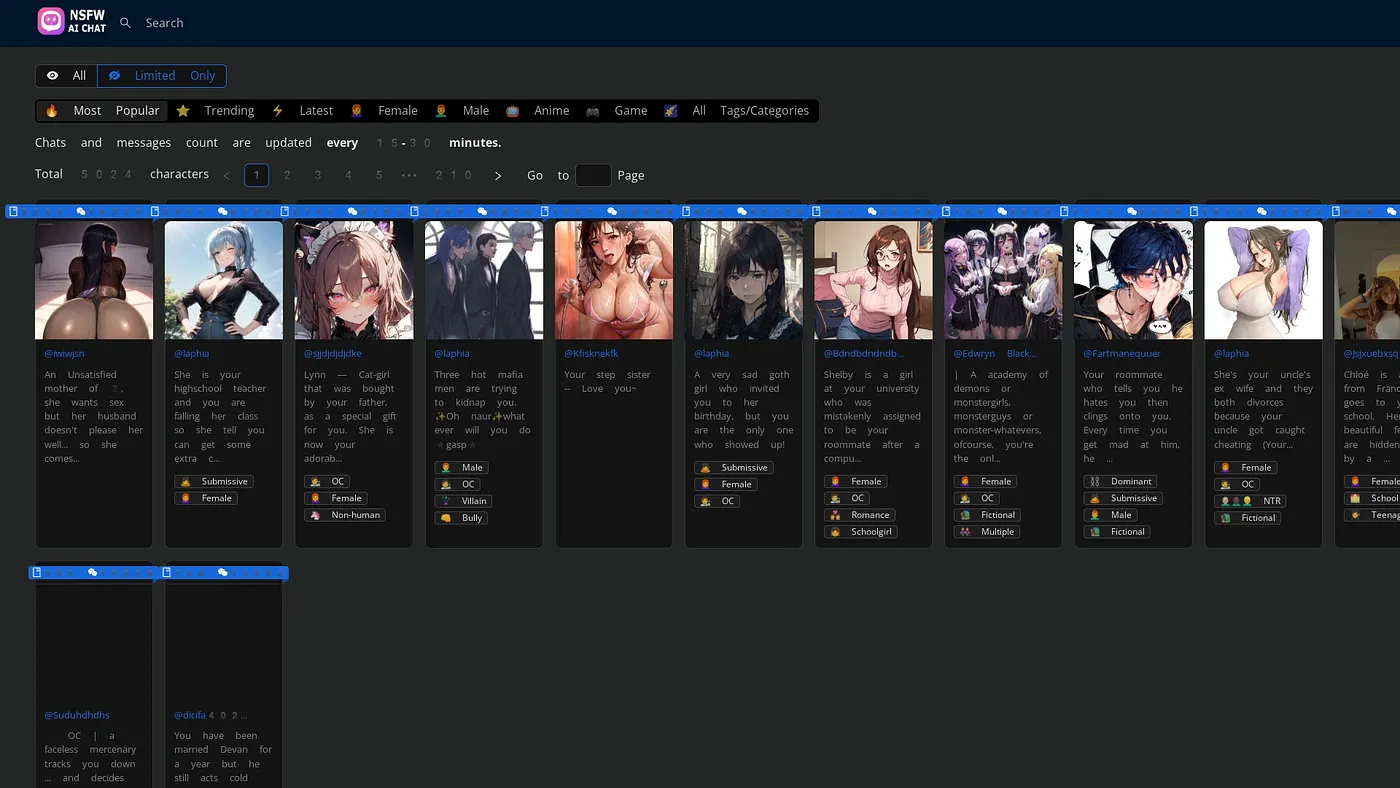The width and height of the screenshot is (1400, 788).
Task: Open the @iwiwjsn creator profile link
Action: coord(65,354)
